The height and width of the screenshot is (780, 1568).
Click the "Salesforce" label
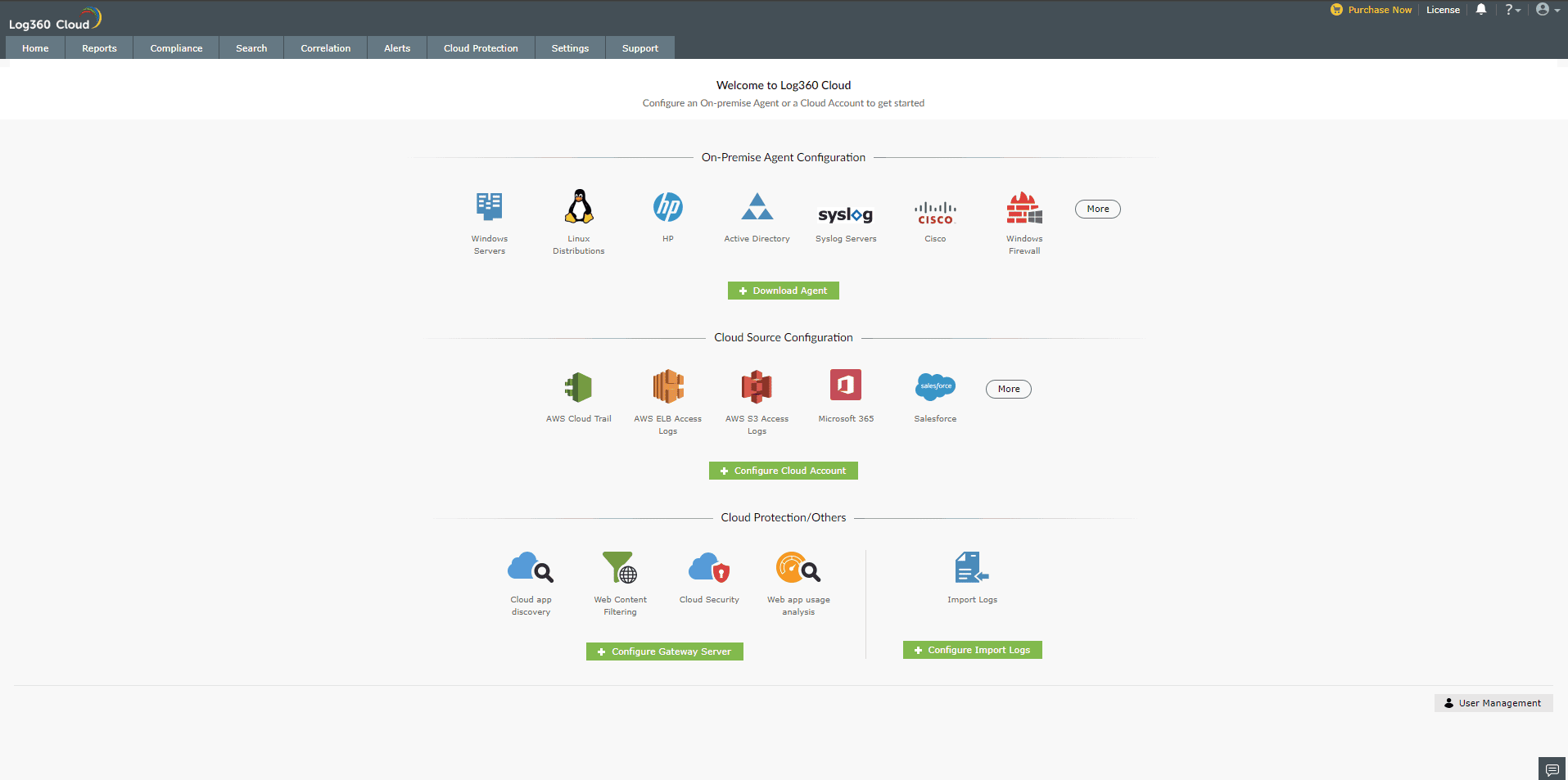tap(935, 419)
